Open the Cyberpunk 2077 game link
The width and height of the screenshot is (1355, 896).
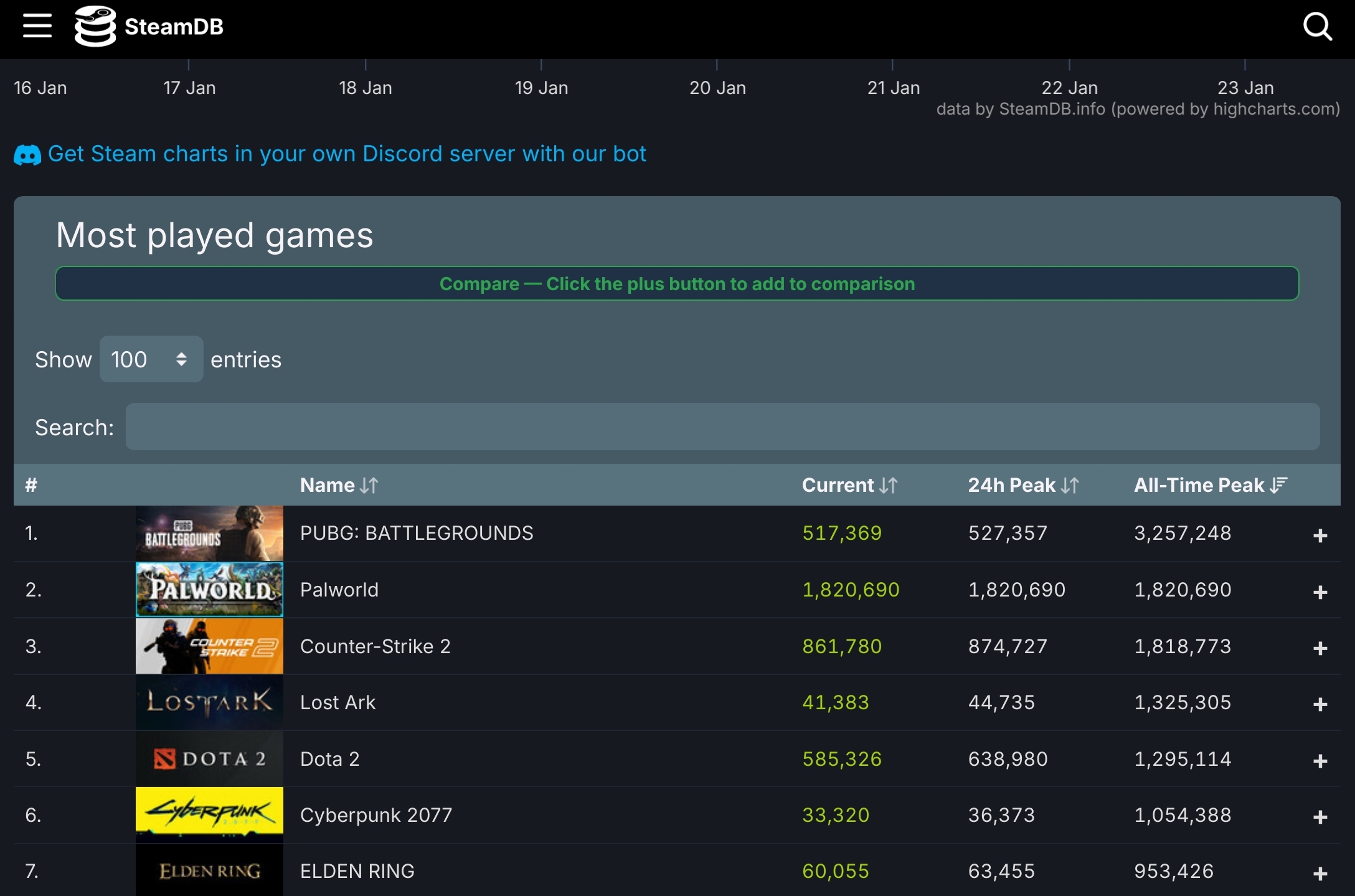pos(376,815)
